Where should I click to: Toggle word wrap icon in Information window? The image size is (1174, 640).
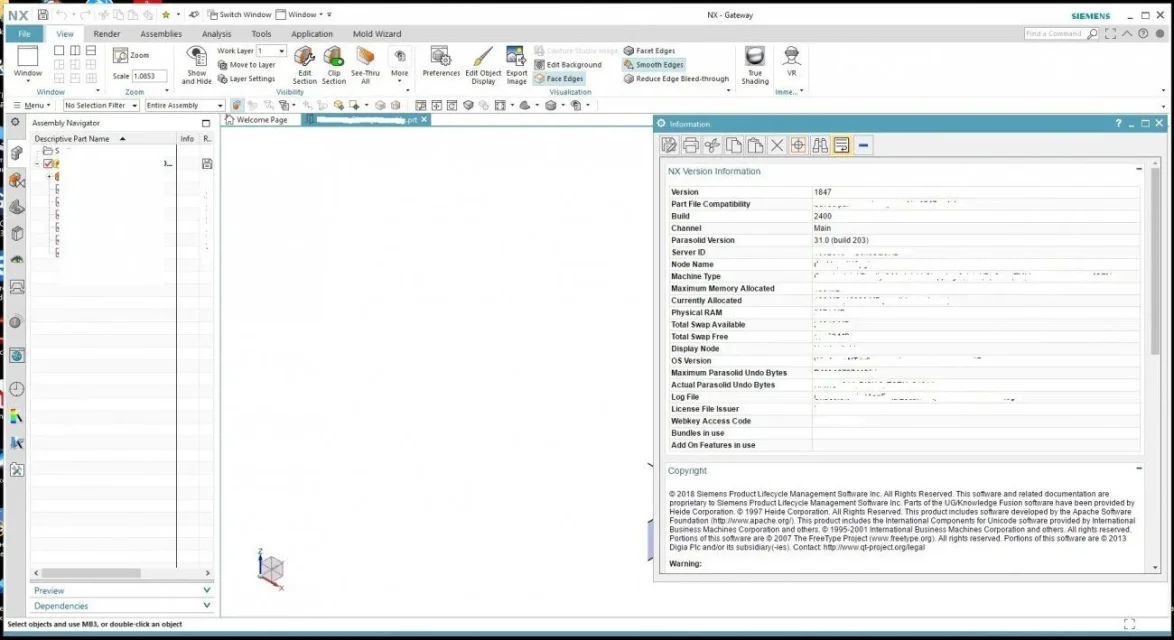point(842,145)
